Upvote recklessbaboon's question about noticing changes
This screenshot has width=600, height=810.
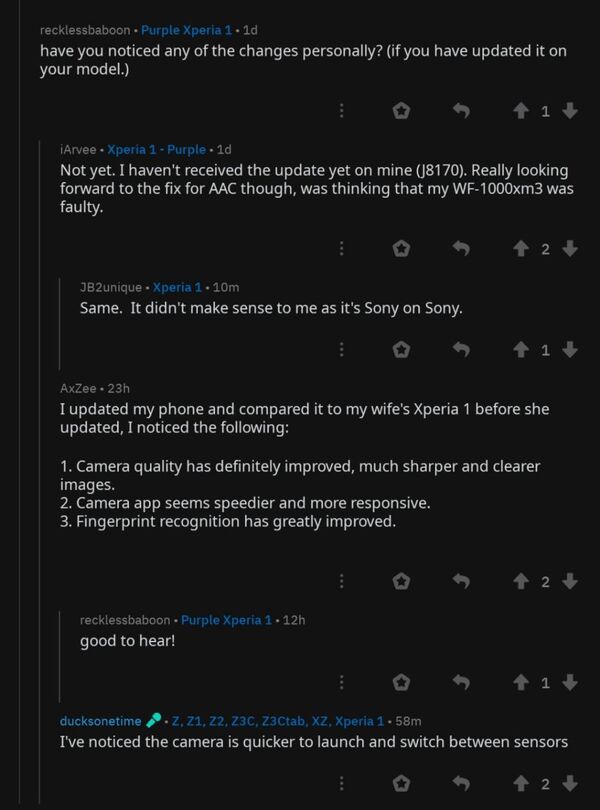[520, 111]
